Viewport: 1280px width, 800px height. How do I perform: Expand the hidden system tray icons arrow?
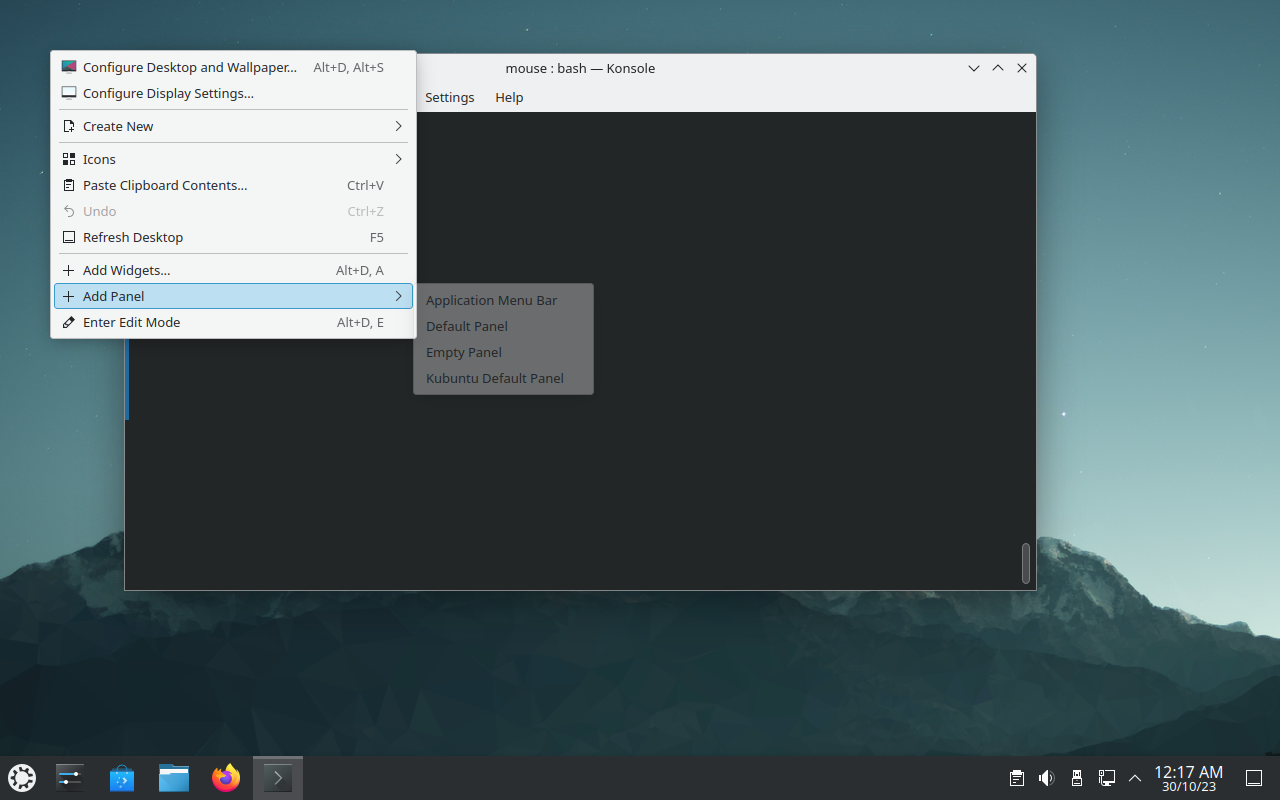click(1135, 778)
